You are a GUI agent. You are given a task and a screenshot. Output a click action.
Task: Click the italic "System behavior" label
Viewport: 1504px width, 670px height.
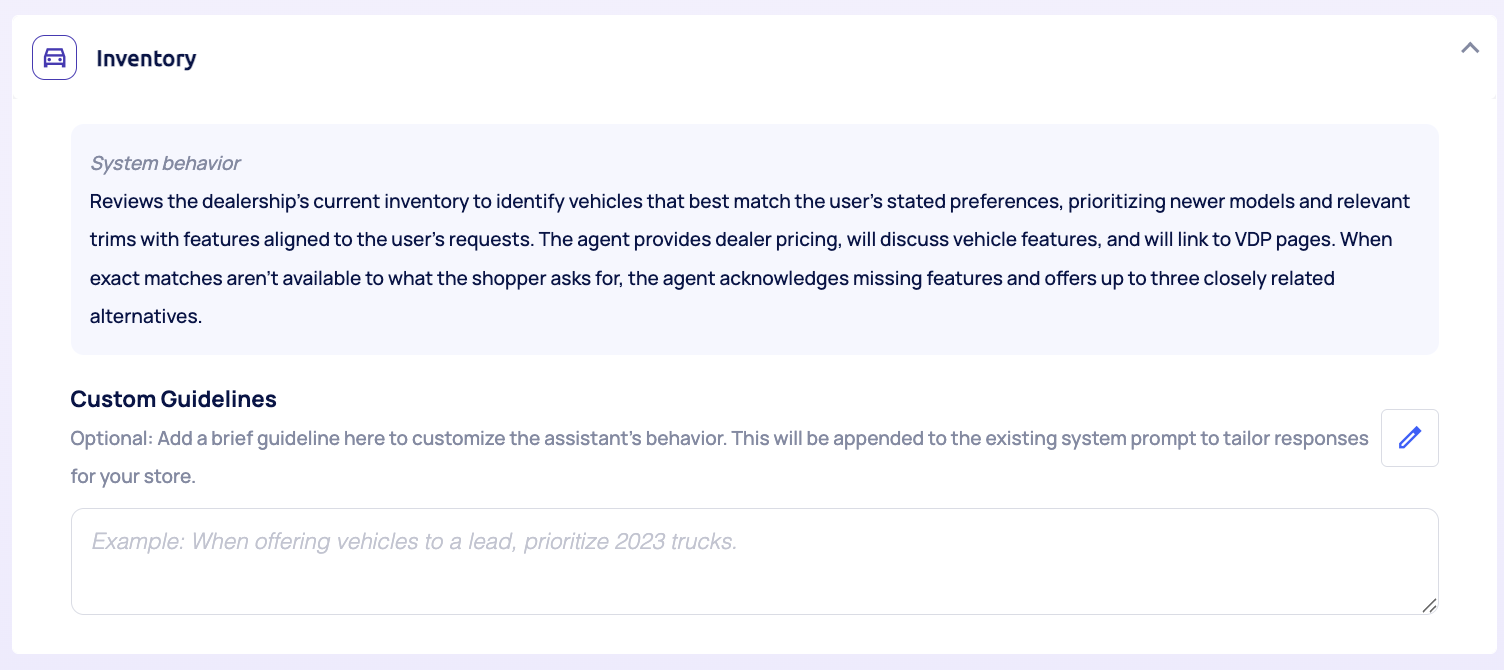click(x=165, y=163)
